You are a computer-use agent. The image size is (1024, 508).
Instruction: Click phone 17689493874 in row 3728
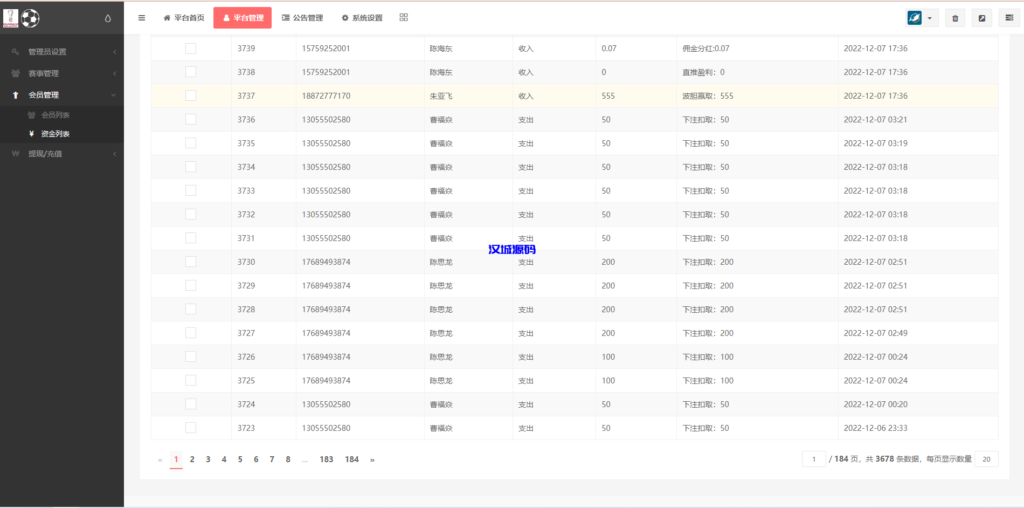pyautogui.click(x=326, y=310)
